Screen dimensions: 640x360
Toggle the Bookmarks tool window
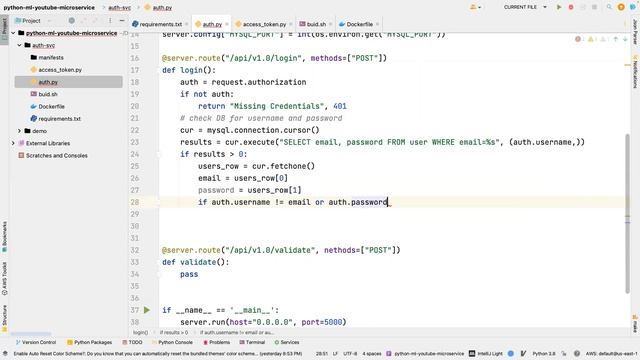pos(4,237)
